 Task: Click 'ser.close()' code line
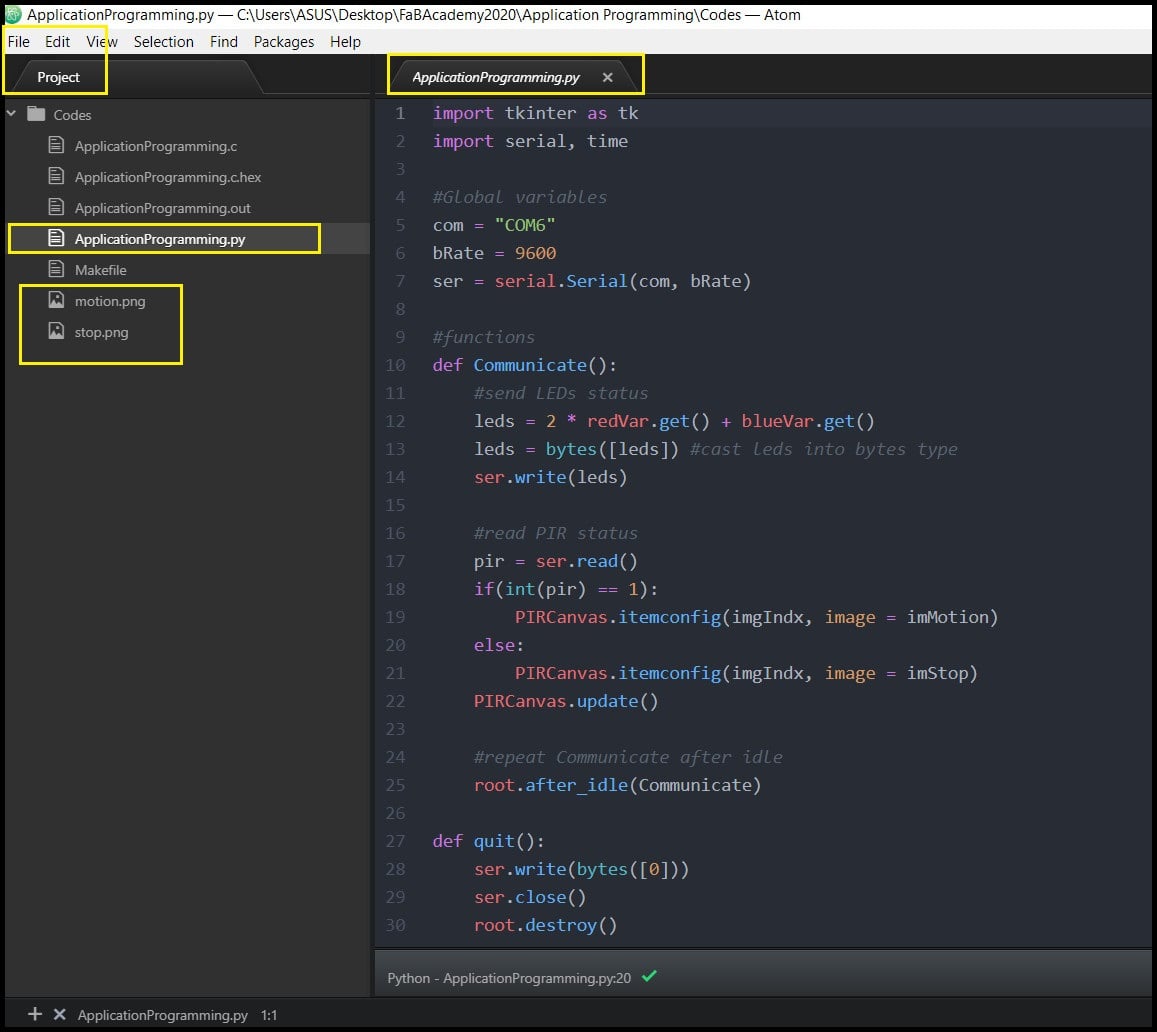[530, 897]
